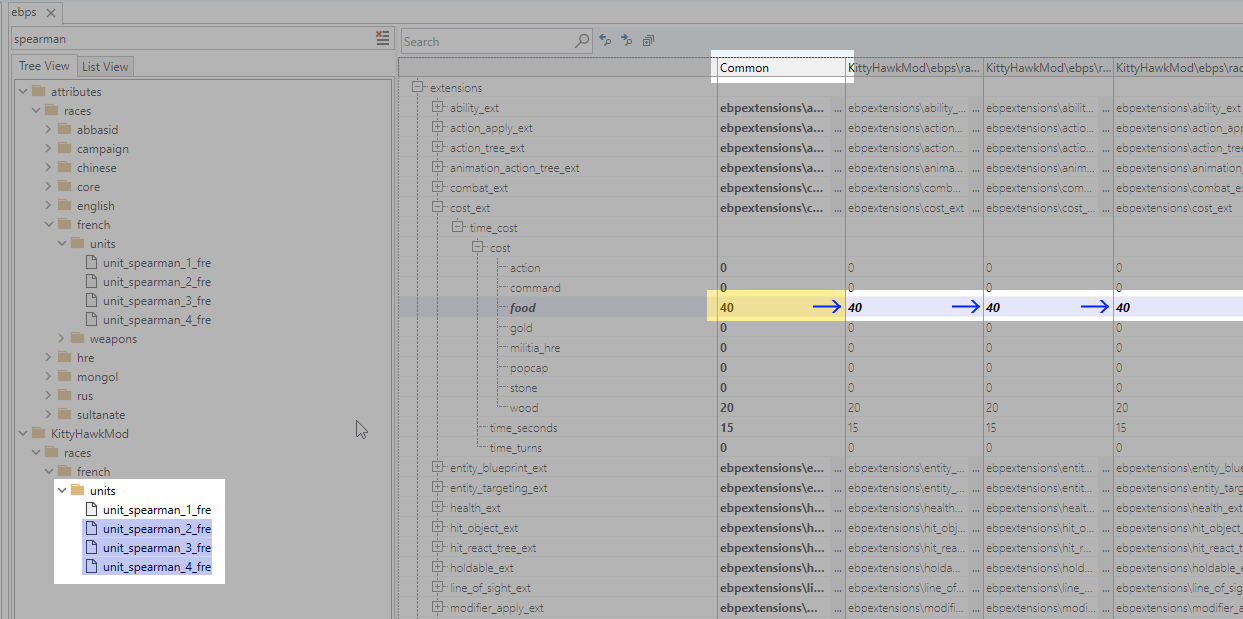This screenshot has height=619, width=1243.
Task: Expand the rus folder
Action: click(49, 396)
